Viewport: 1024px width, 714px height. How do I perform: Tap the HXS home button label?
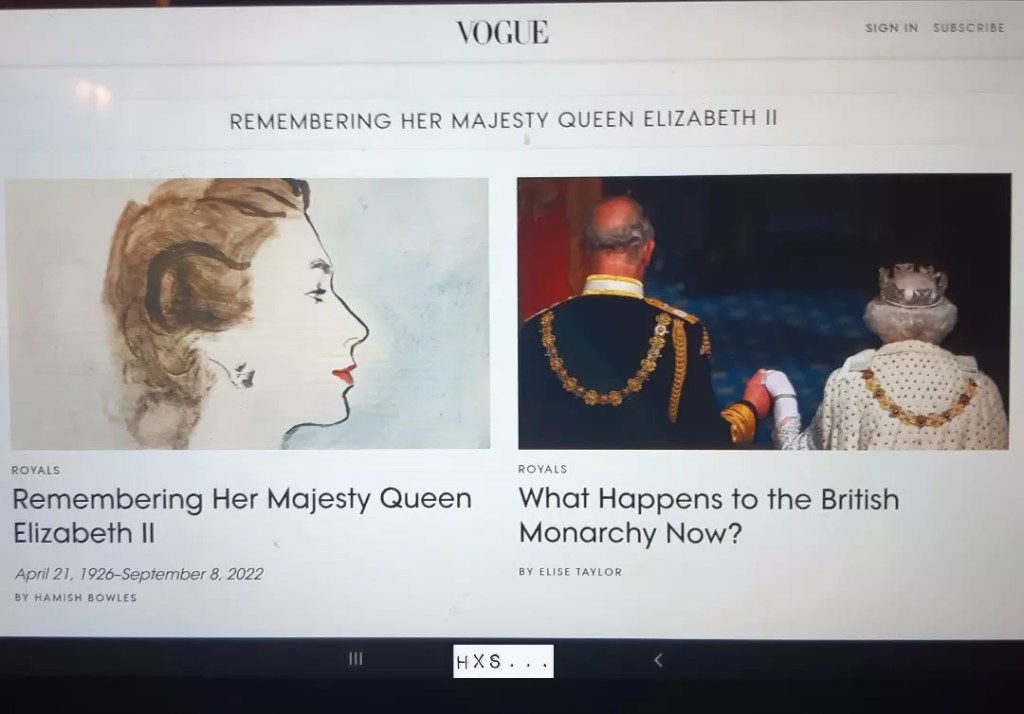(503, 661)
